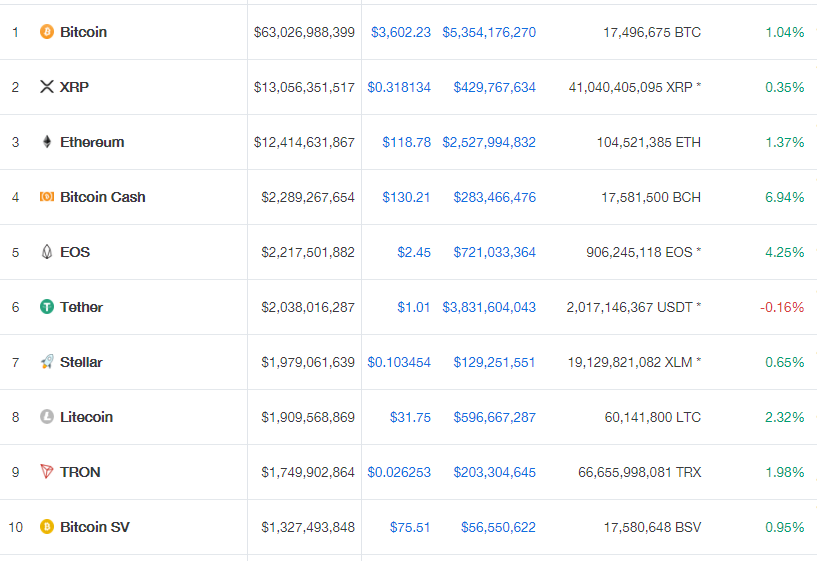Select TRON market cap $1,749,902,864
This screenshot has width=817, height=561.
point(308,472)
